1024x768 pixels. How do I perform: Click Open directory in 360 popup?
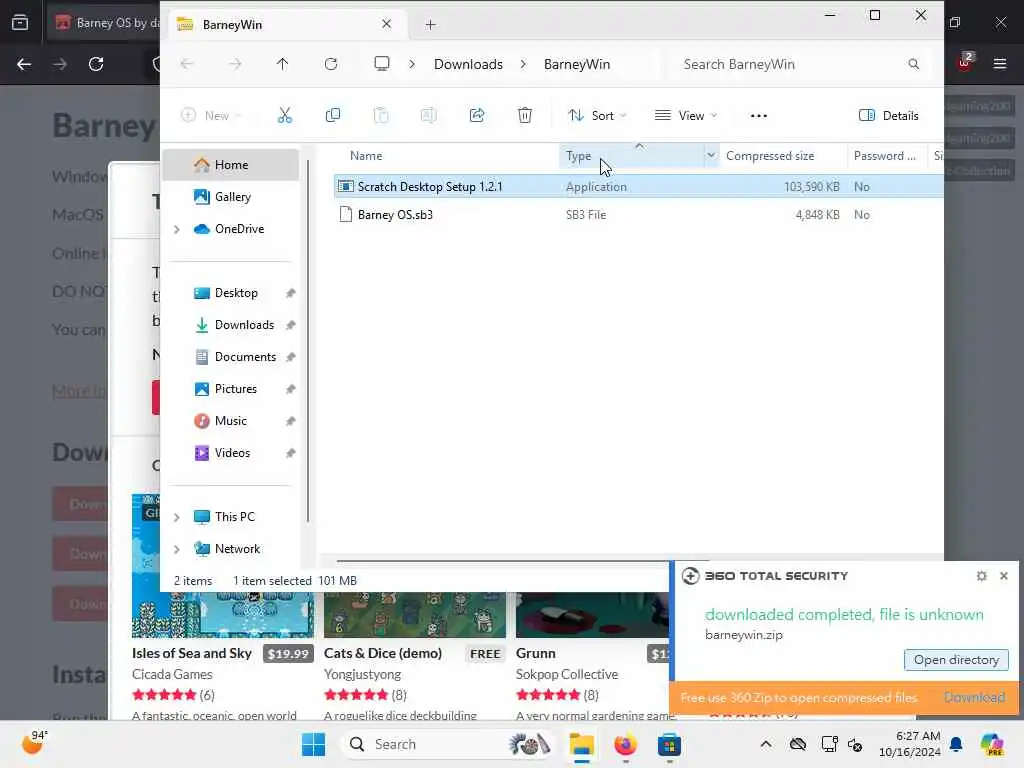[956, 660]
